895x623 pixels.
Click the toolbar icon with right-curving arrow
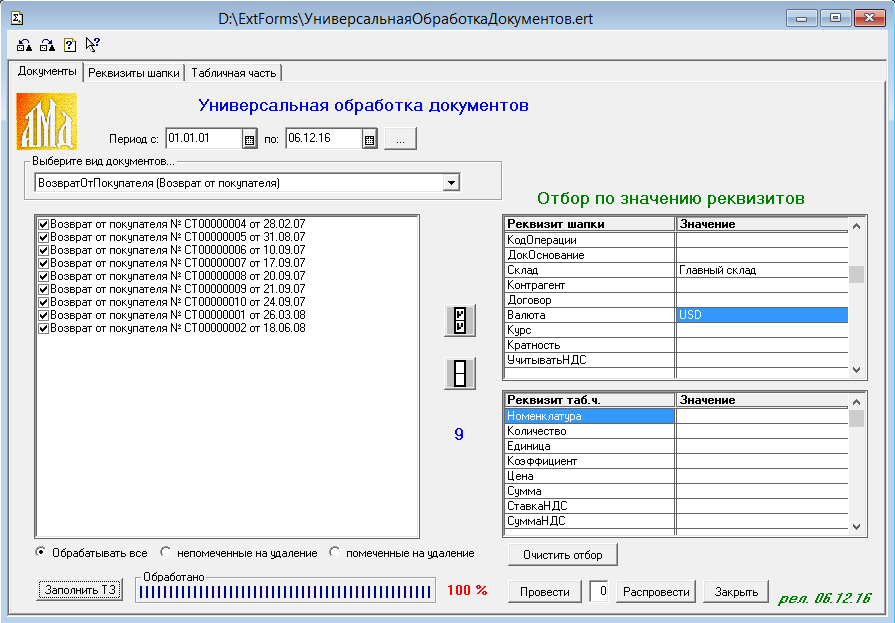(x=47, y=45)
